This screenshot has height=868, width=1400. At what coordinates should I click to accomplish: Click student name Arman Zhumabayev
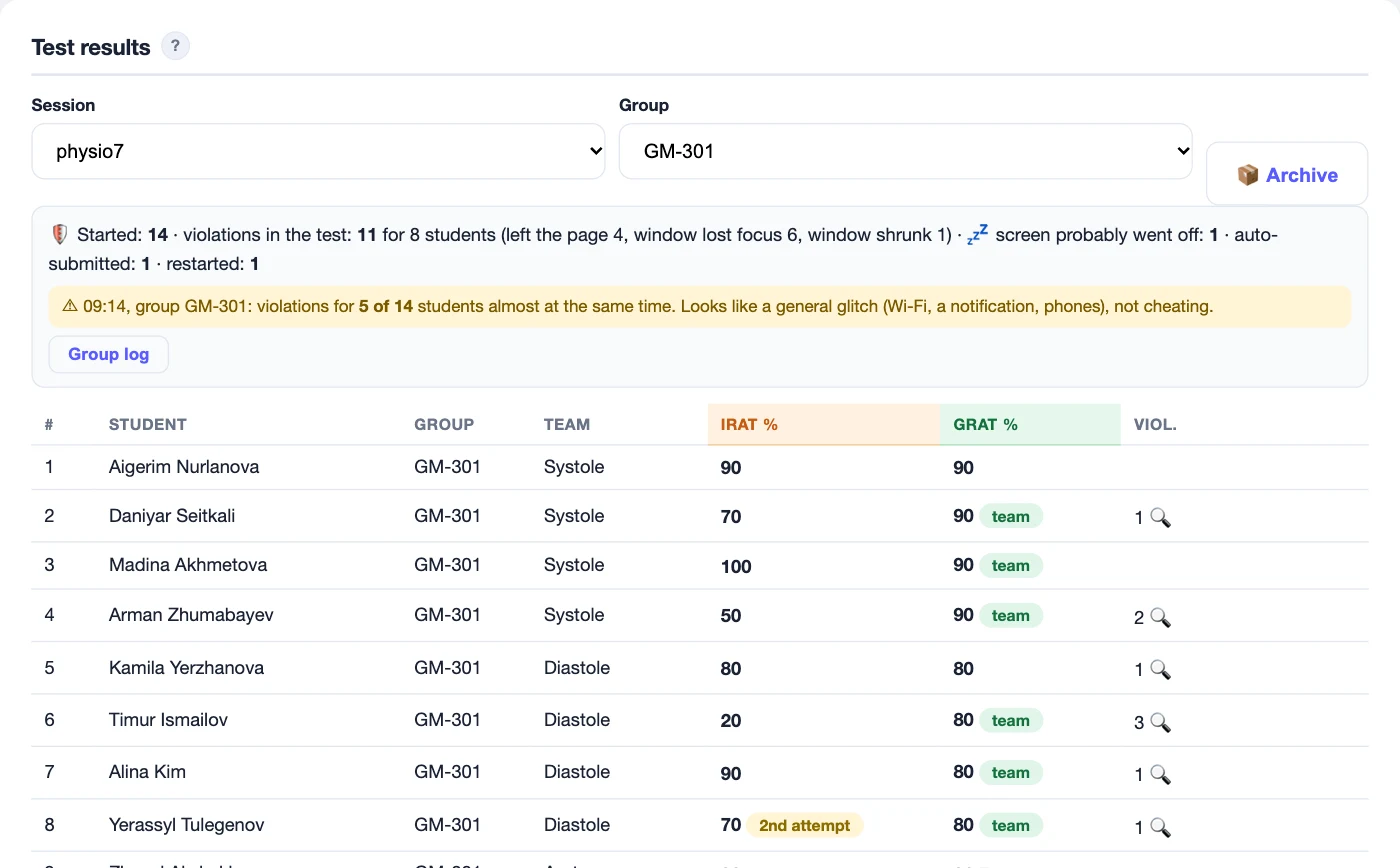click(x=191, y=615)
